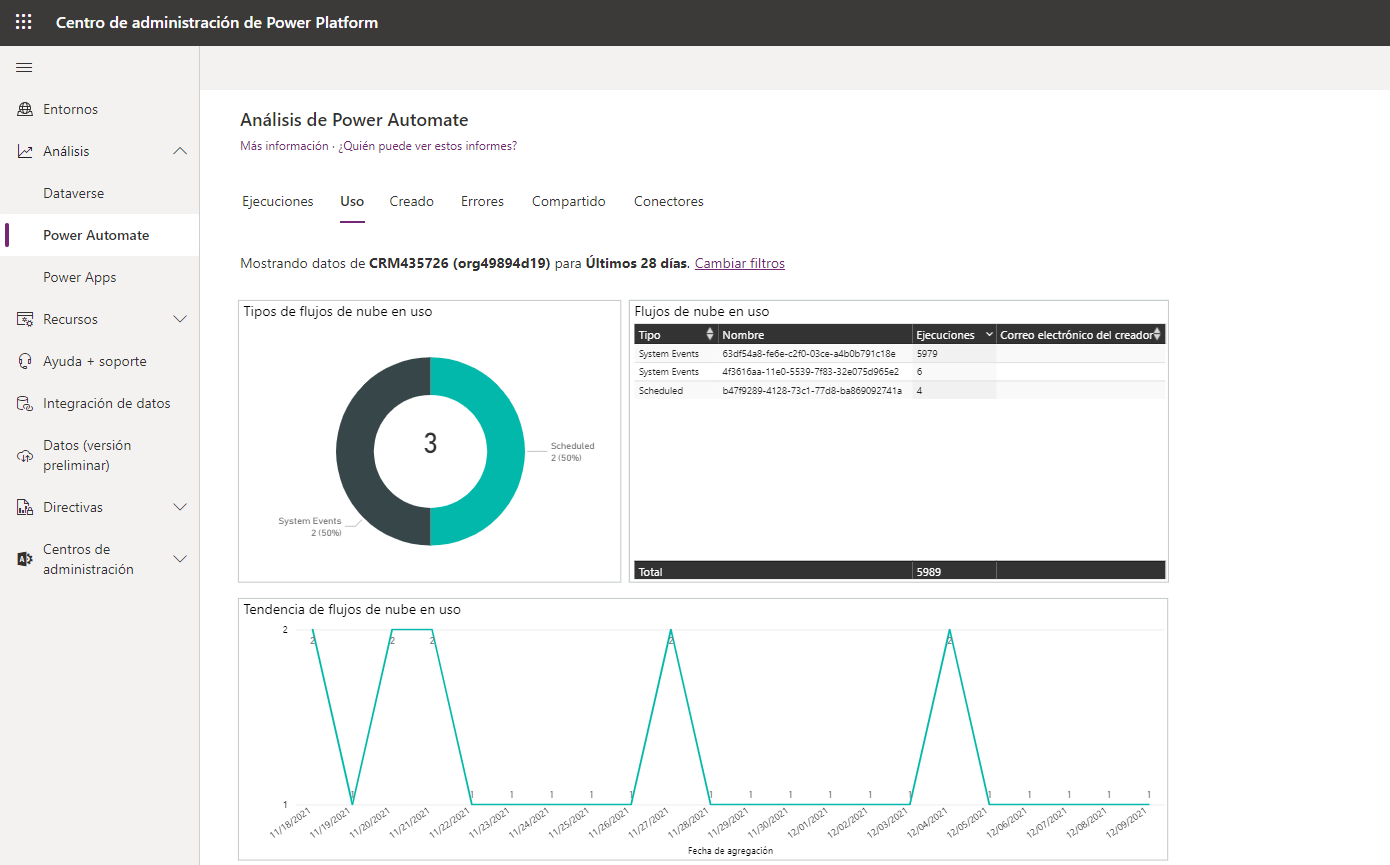
Task: Select the Uso tab
Action: tap(352, 201)
